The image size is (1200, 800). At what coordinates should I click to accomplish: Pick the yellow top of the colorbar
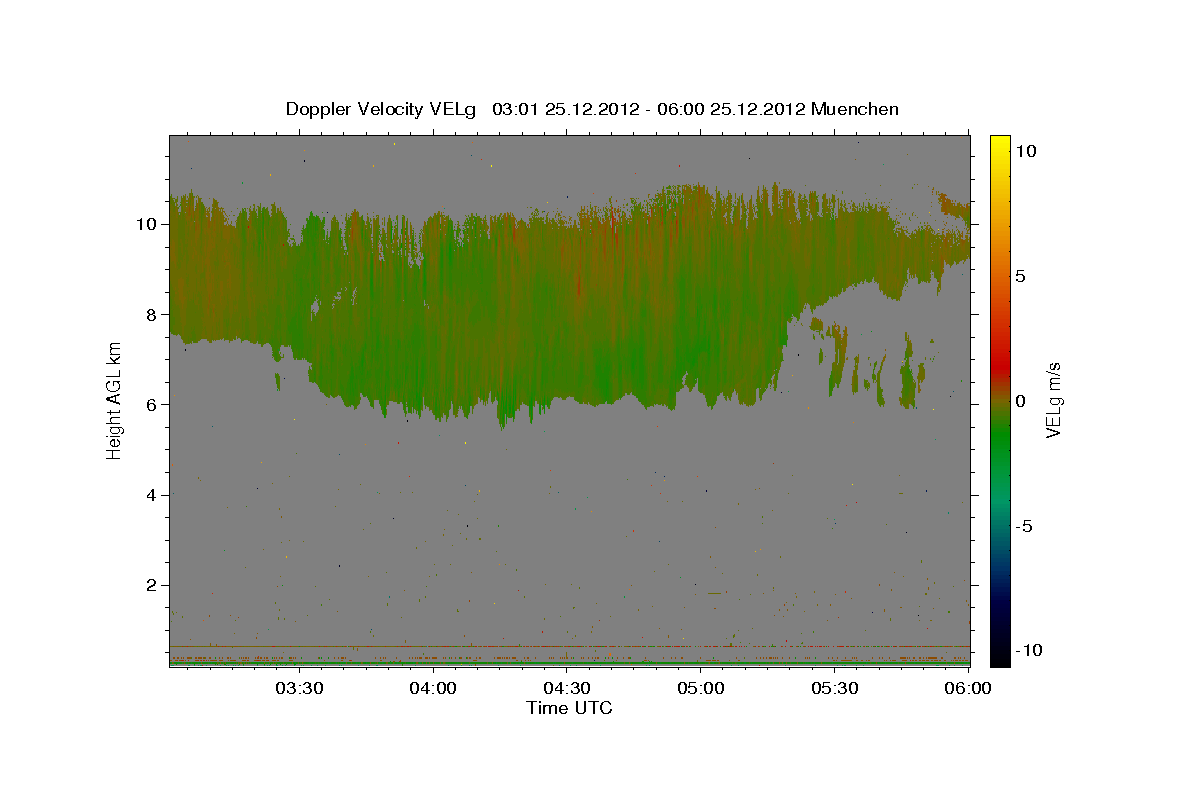coord(1000,142)
